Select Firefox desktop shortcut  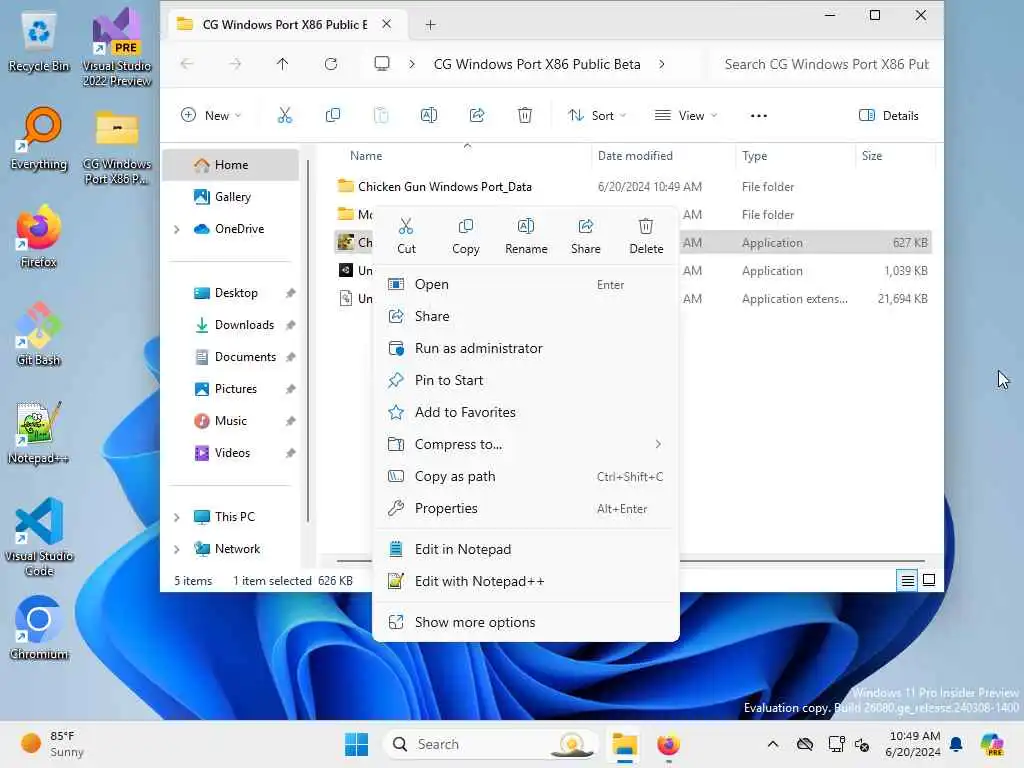pyautogui.click(x=39, y=237)
